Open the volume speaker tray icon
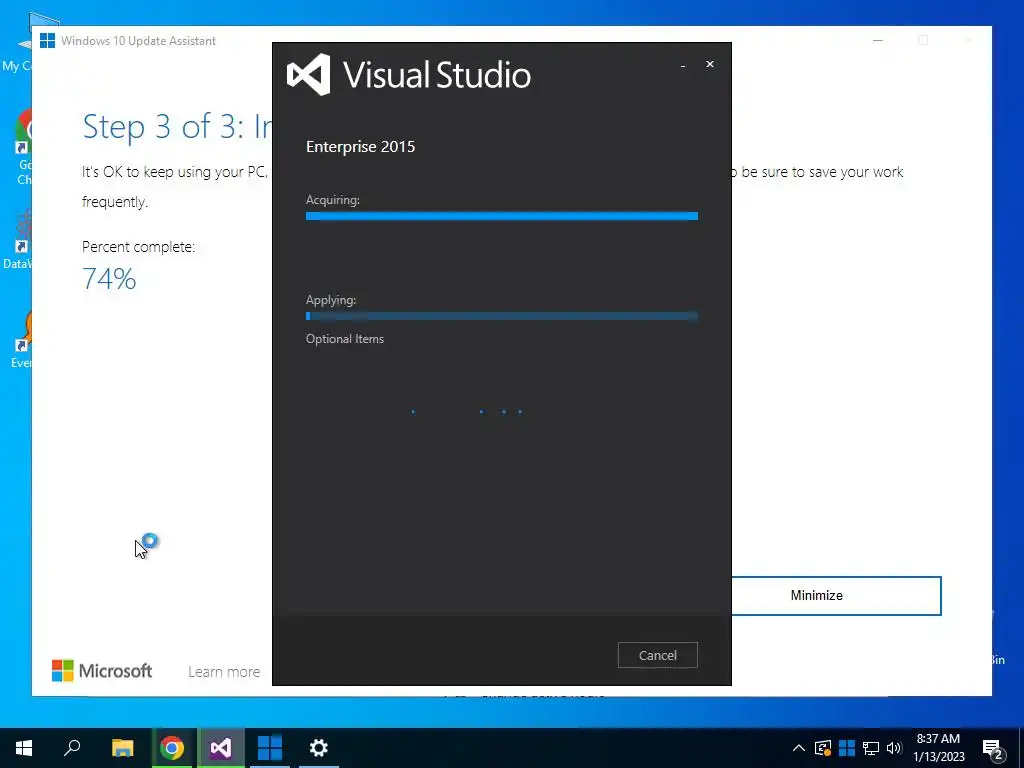 click(894, 748)
